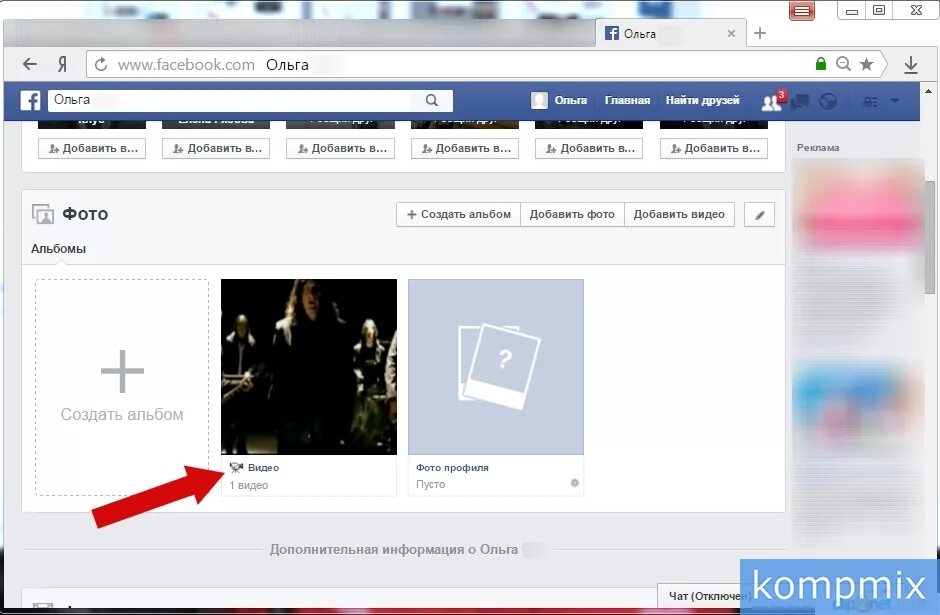Click the Ольга profile avatar in top bar

(x=539, y=100)
